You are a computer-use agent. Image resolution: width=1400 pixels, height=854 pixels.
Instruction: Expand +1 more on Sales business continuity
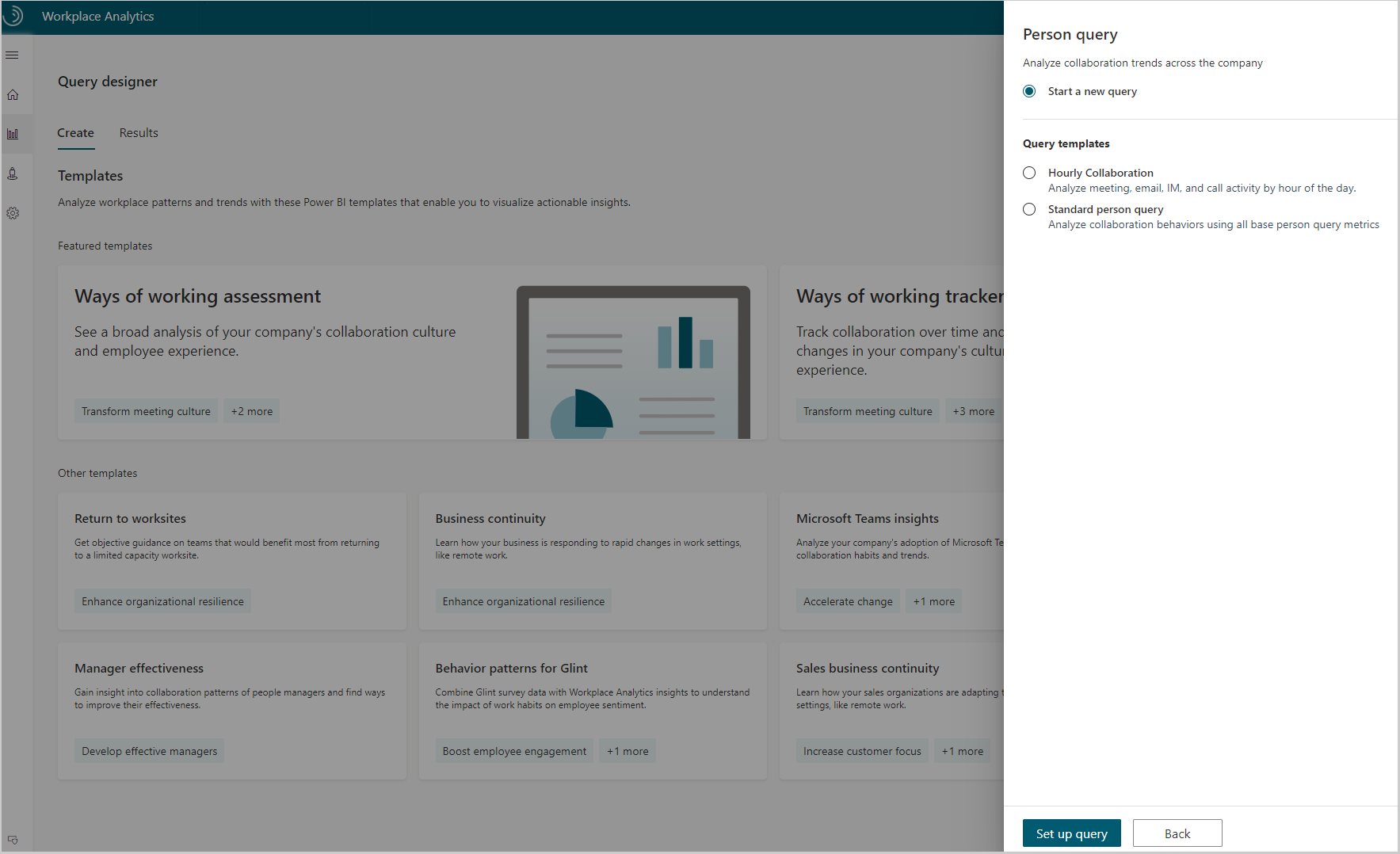[963, 751]
